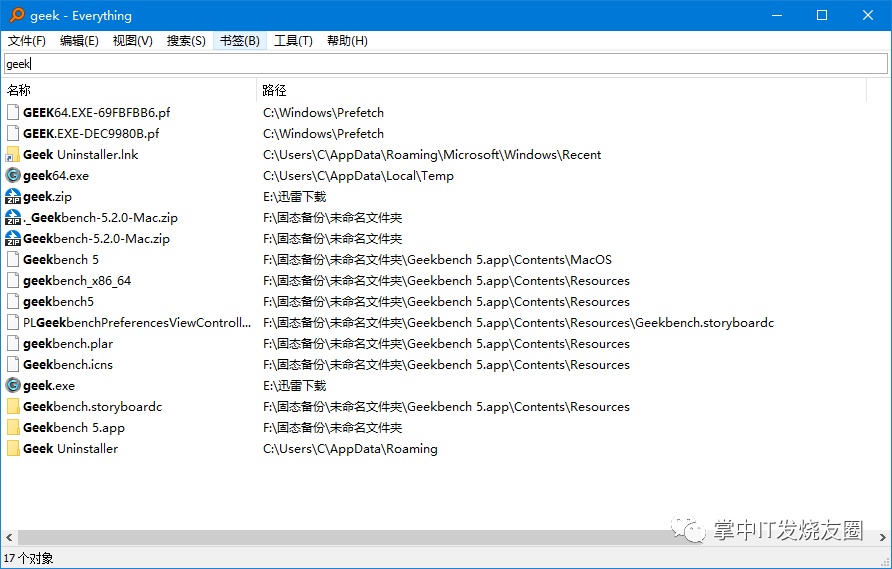Click the search box containing geek

(445, 64)
